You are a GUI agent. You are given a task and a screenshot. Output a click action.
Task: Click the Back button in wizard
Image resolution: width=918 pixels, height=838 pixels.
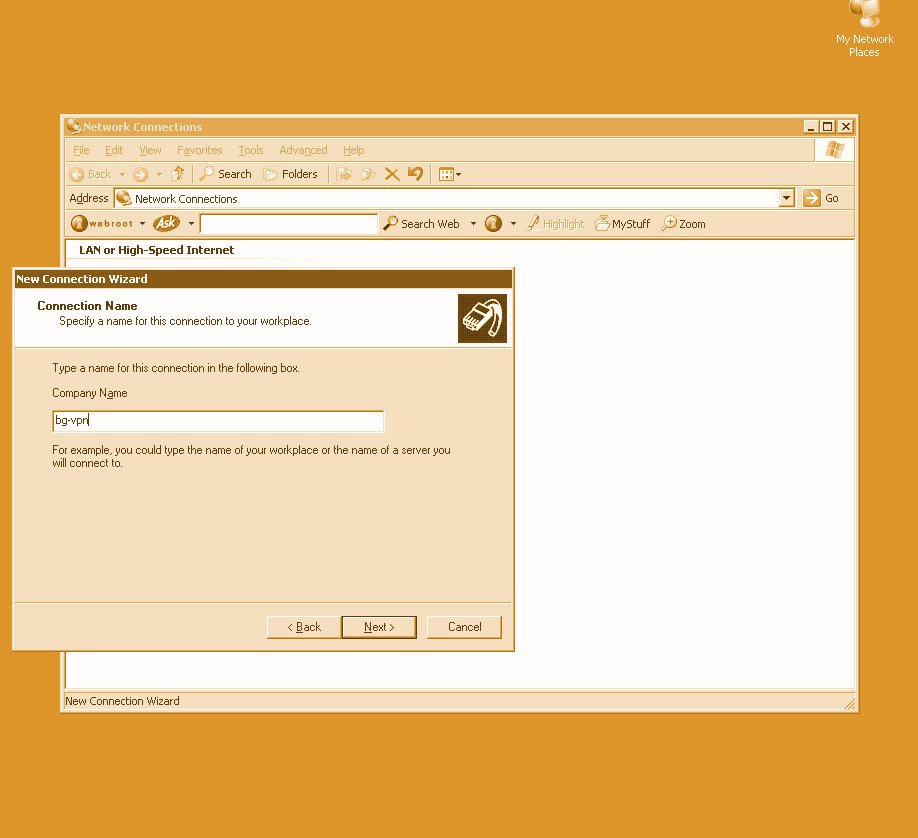pyautogui.click(x=304, y=627)
